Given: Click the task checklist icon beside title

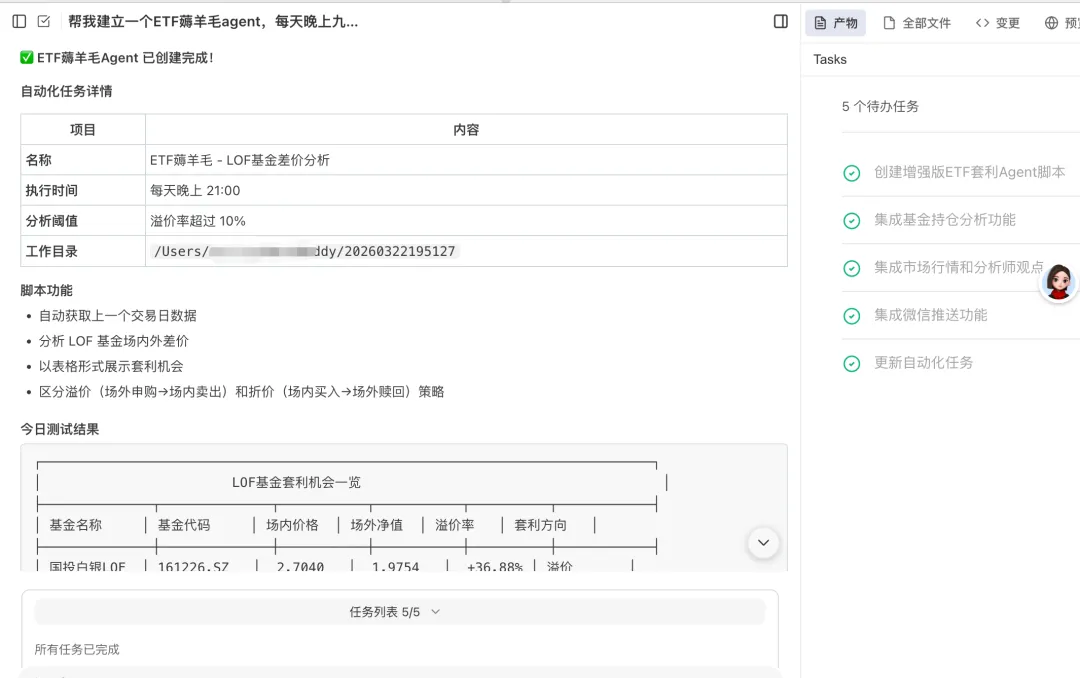Looking at the screenshot, I should [44, 22].
